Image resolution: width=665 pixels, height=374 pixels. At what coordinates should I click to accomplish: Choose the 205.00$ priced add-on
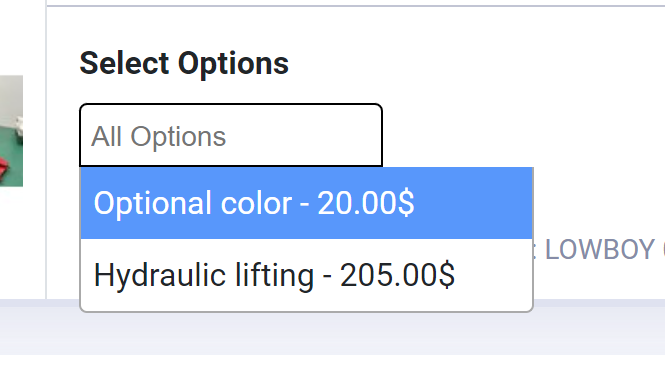click(x=306, y=275)
